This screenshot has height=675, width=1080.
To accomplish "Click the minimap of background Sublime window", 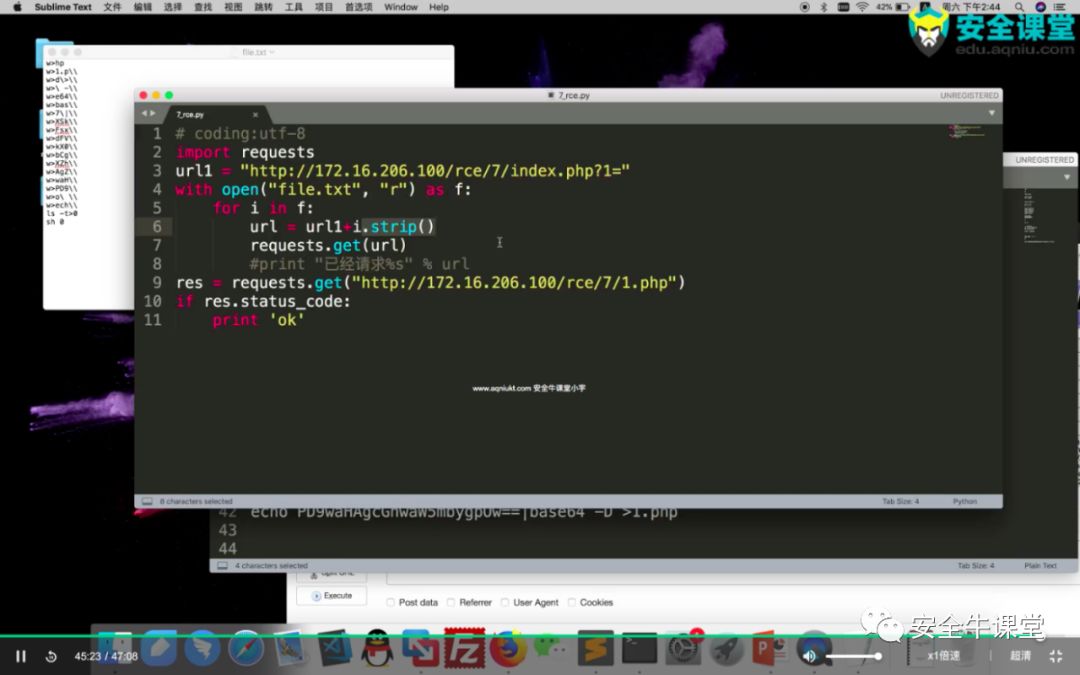I will (x=1039, y=215).
